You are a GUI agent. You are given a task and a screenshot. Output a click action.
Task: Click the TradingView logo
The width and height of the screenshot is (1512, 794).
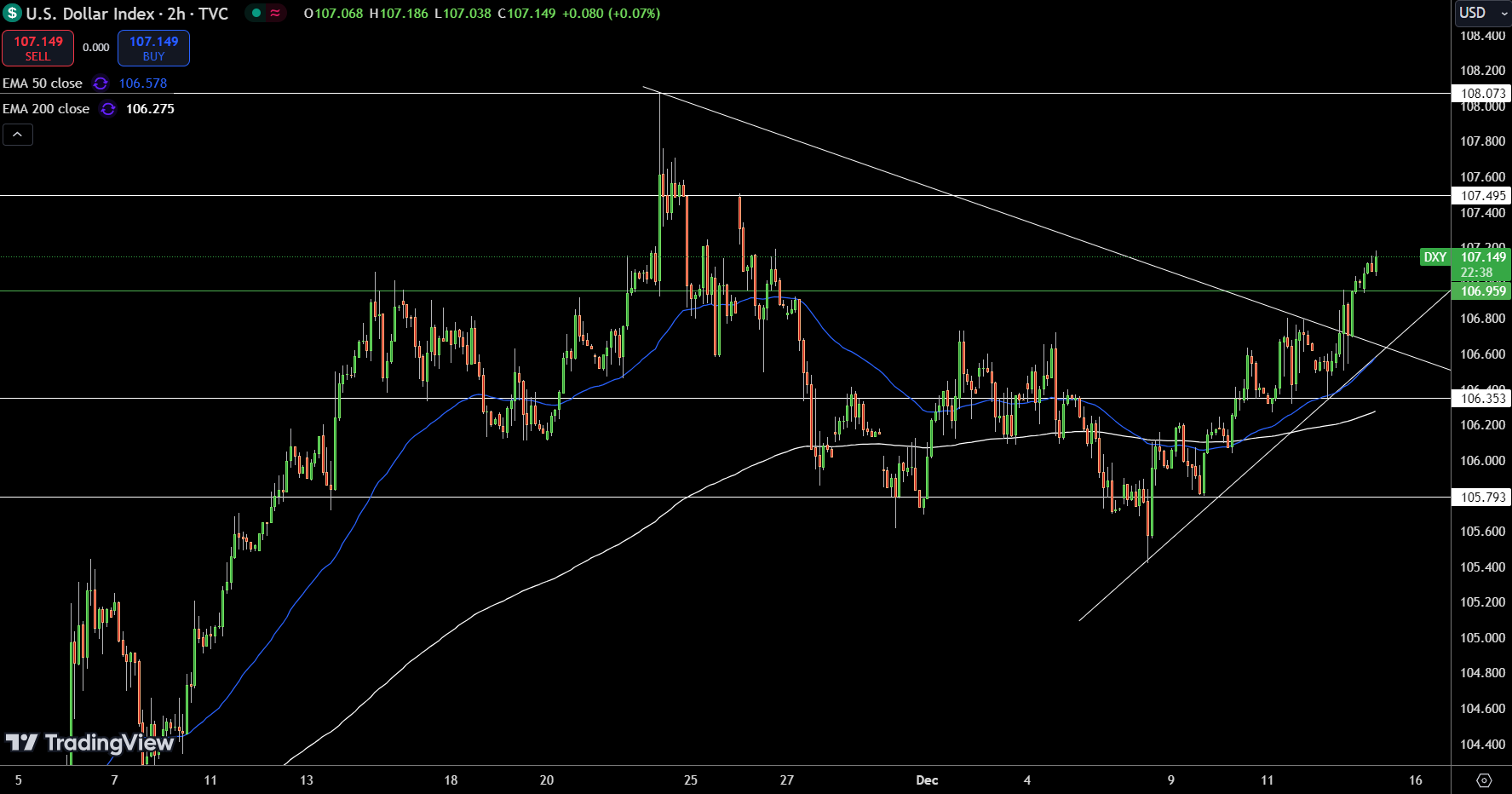(89, 743)
